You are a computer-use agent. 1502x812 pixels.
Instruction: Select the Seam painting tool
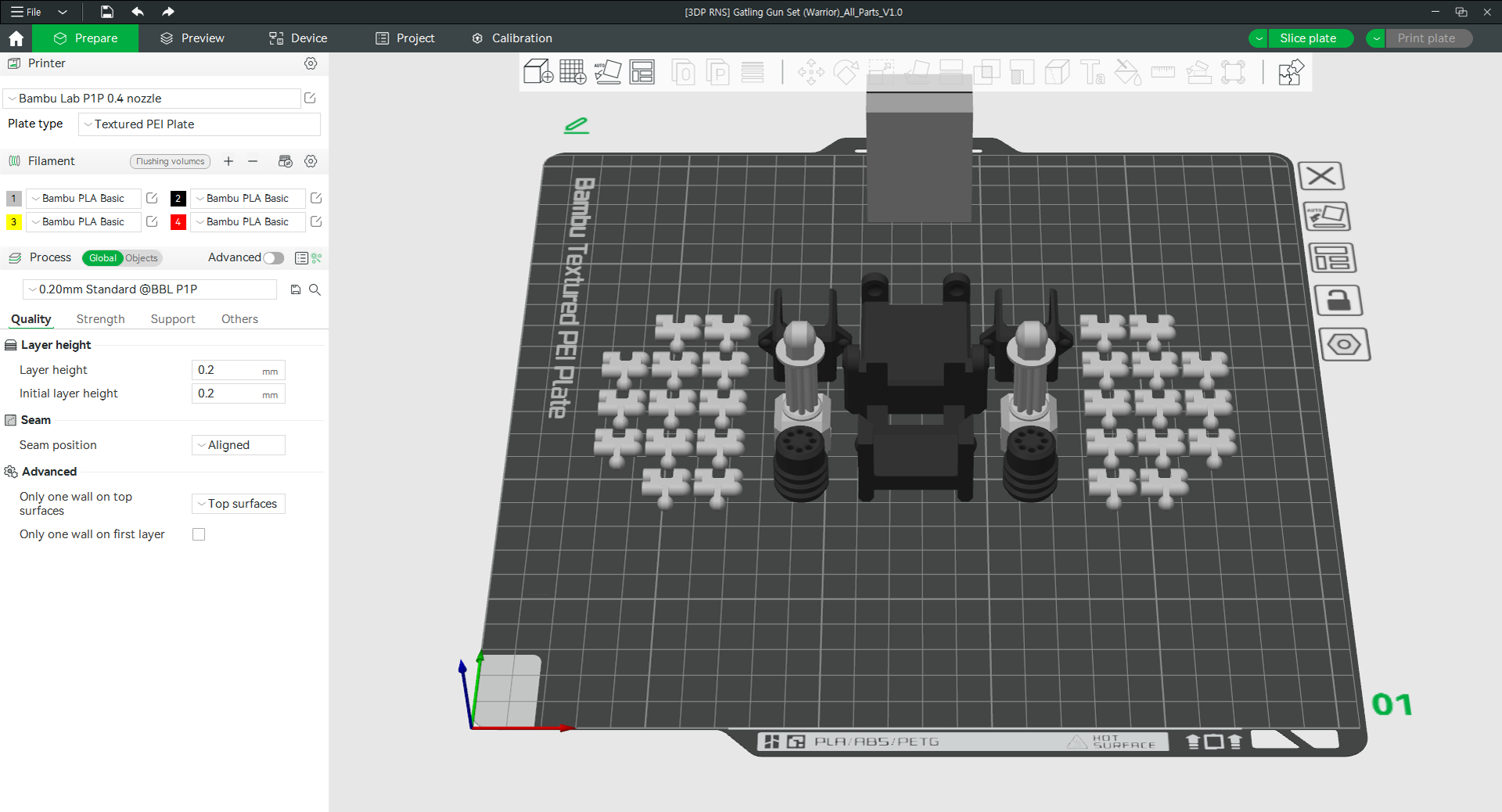click(x=1057, y=72)
